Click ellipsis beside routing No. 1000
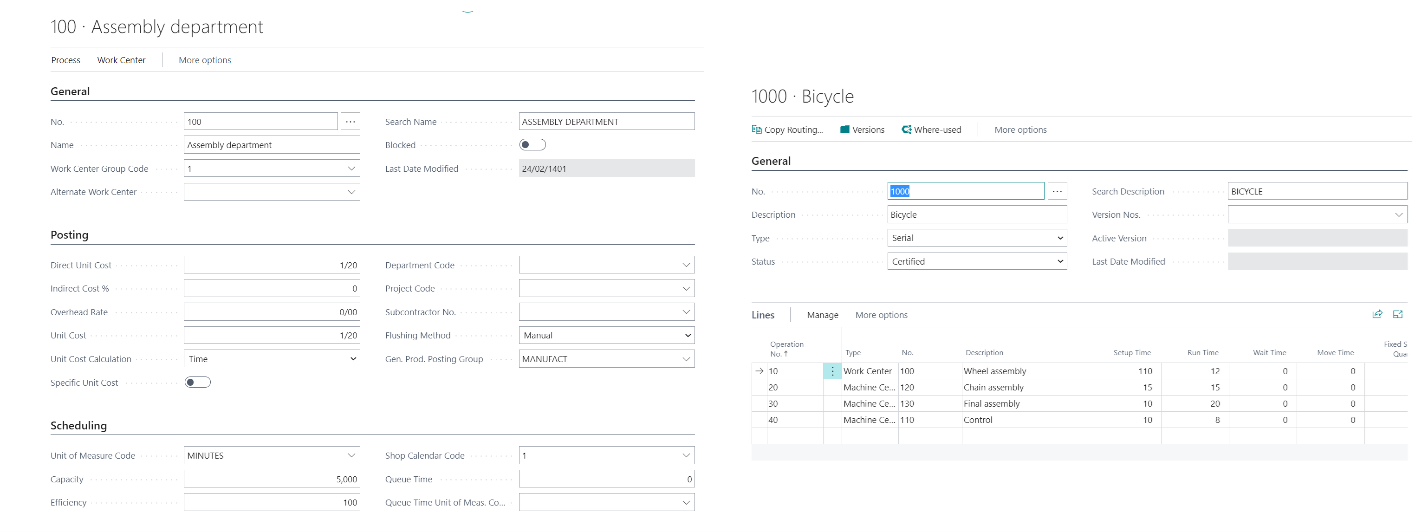The image size is (1428, 532). (x=1057, y=191)
